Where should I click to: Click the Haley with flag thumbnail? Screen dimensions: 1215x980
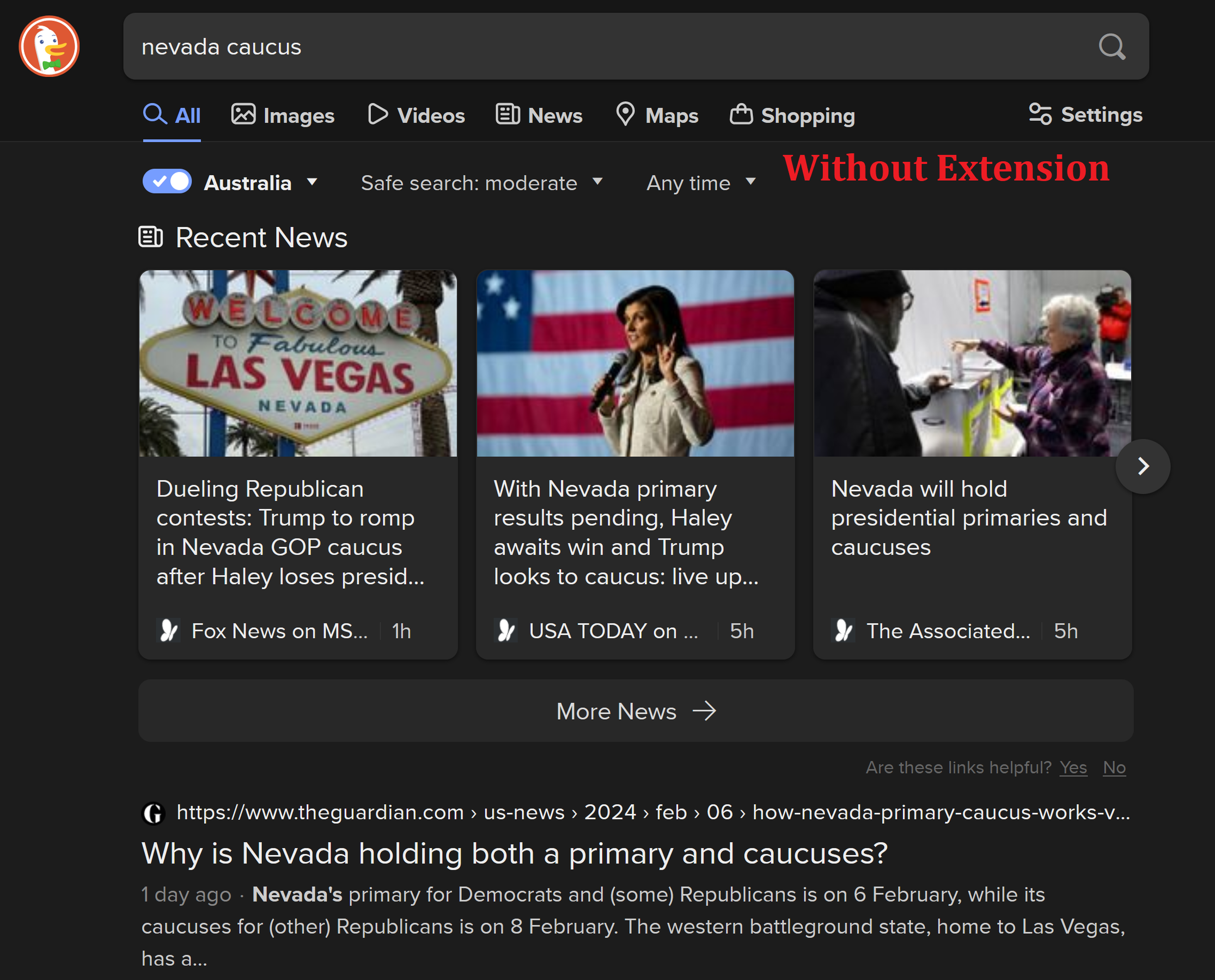(635, 363)
